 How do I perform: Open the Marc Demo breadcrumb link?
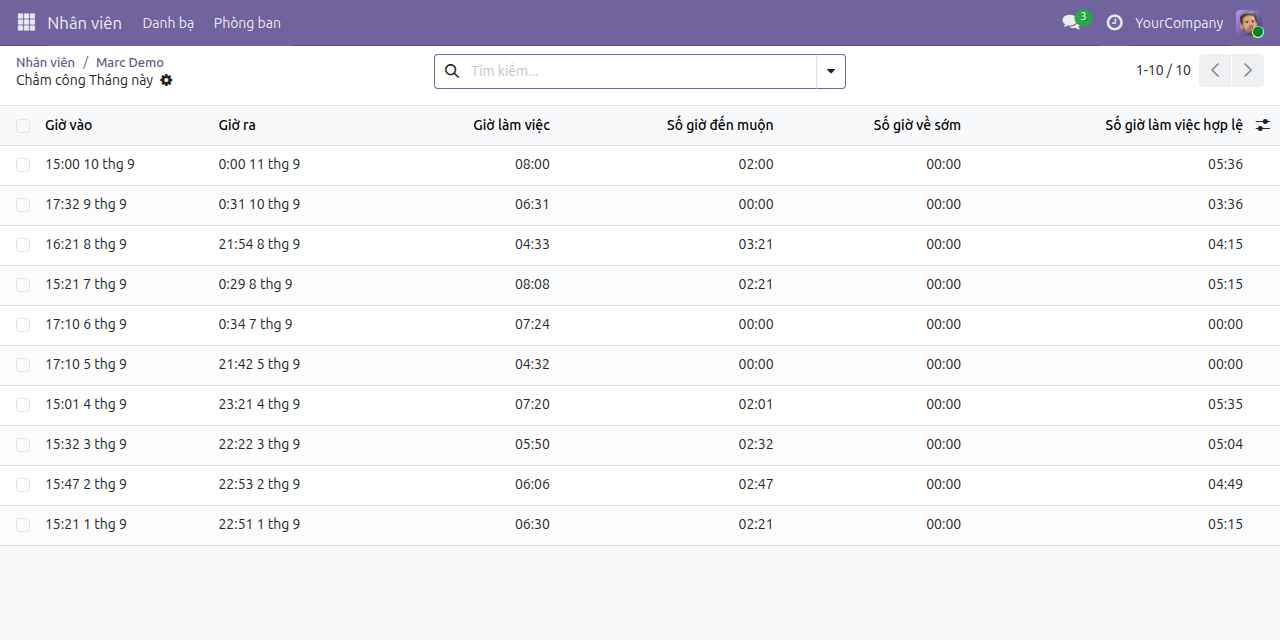(130, 62)
